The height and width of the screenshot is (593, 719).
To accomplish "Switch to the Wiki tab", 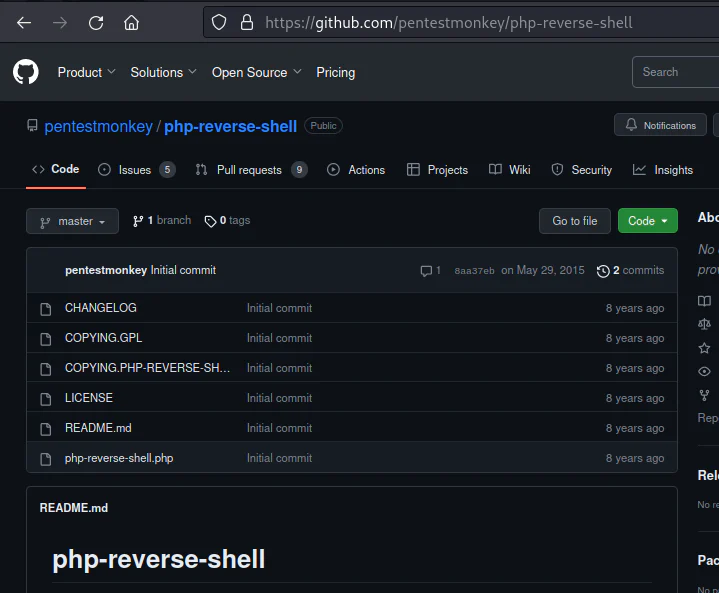I will point(509,170).
